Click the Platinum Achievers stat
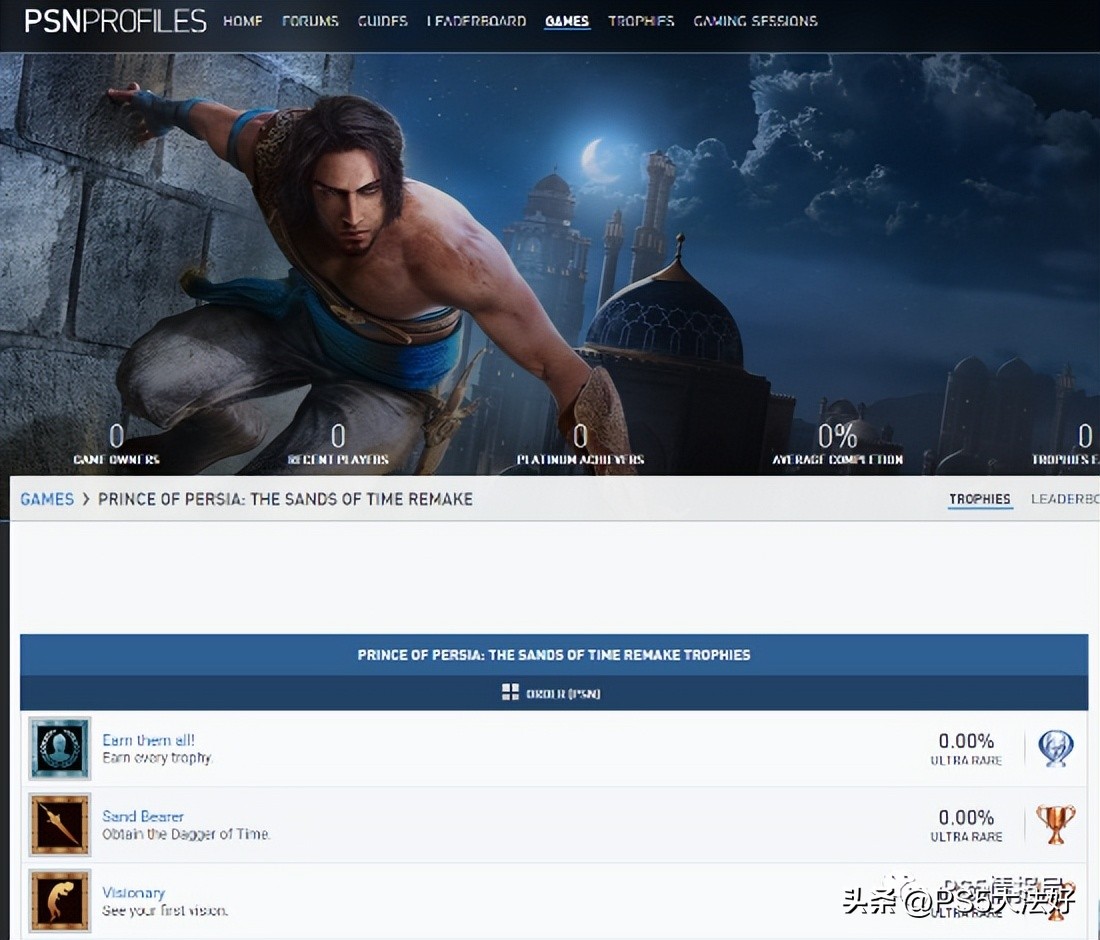Image resolution: width=1100 pixels, height=940 pixels. click(580, 445)
